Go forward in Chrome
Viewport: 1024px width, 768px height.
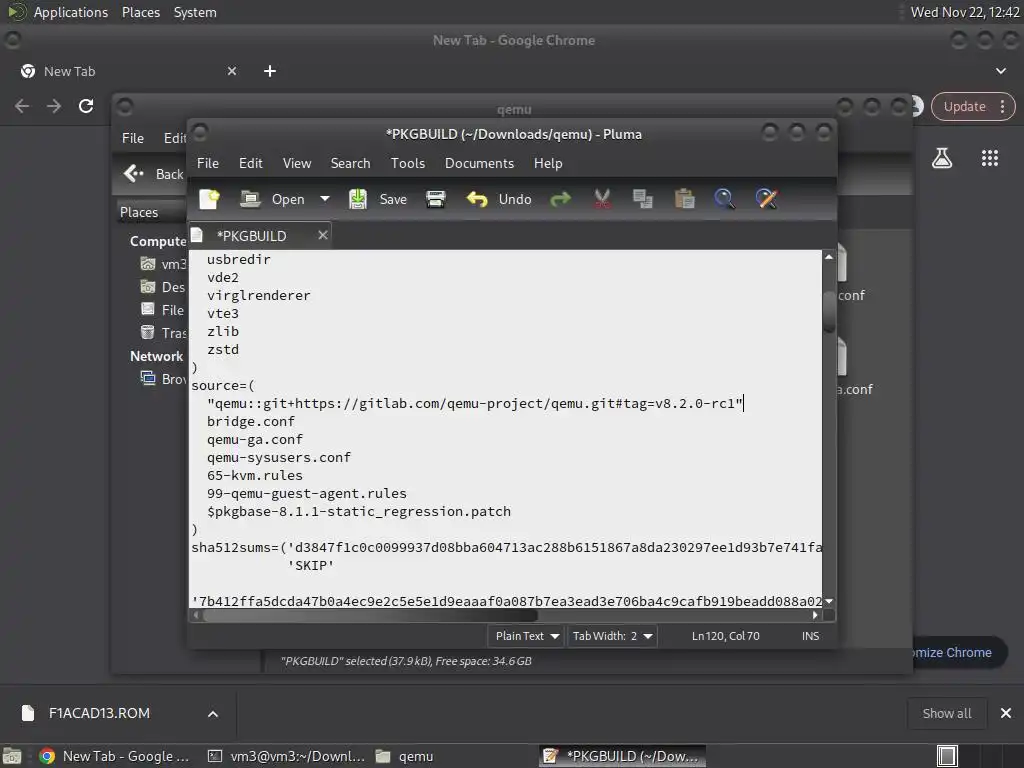[x=54, y=106]
